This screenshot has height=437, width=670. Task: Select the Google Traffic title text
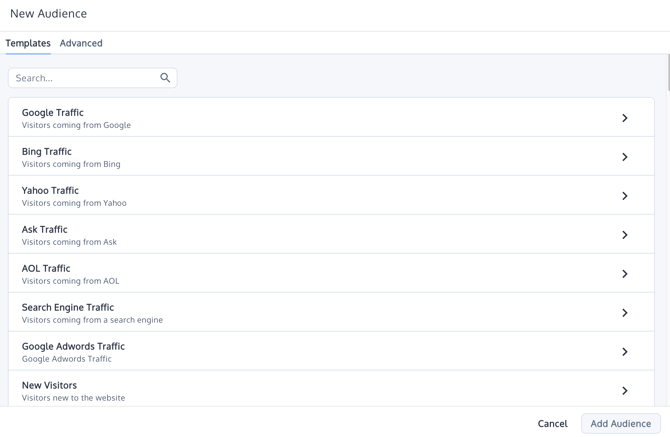pos(53,112)
